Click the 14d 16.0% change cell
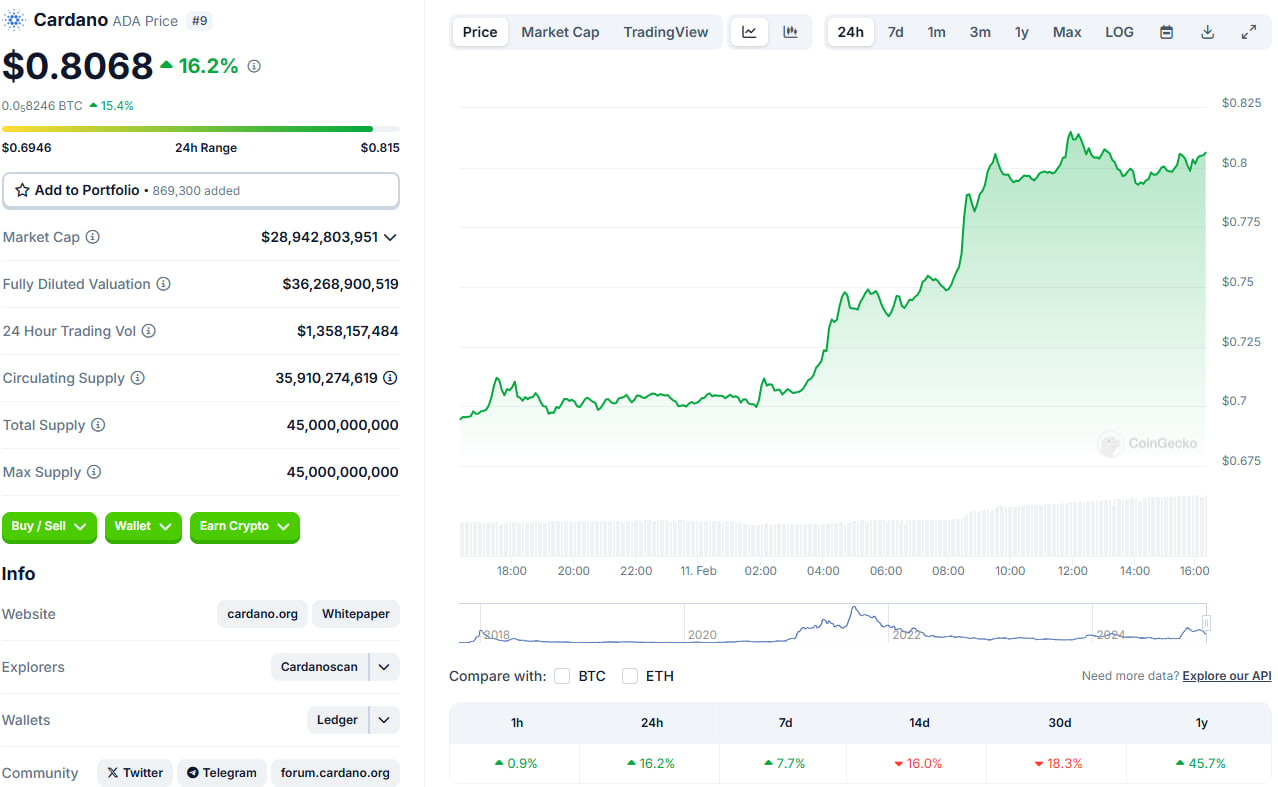The height and width of the screenshot is (787, 1278). click(x=918, y=763)
